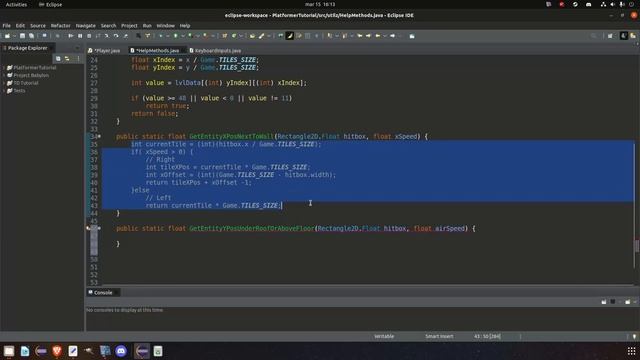
Task: Expand the Project Babylon project
Action: tap(4, 76)
